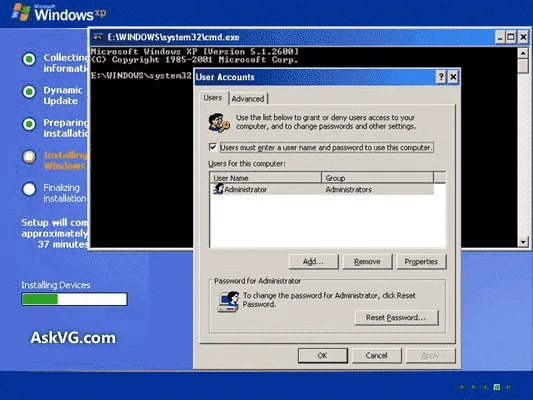The width and height of the screenshot is (533, 400).
Task: Switch to the Advanced tab
Action: pyautogui.click(x=248, y=99)
